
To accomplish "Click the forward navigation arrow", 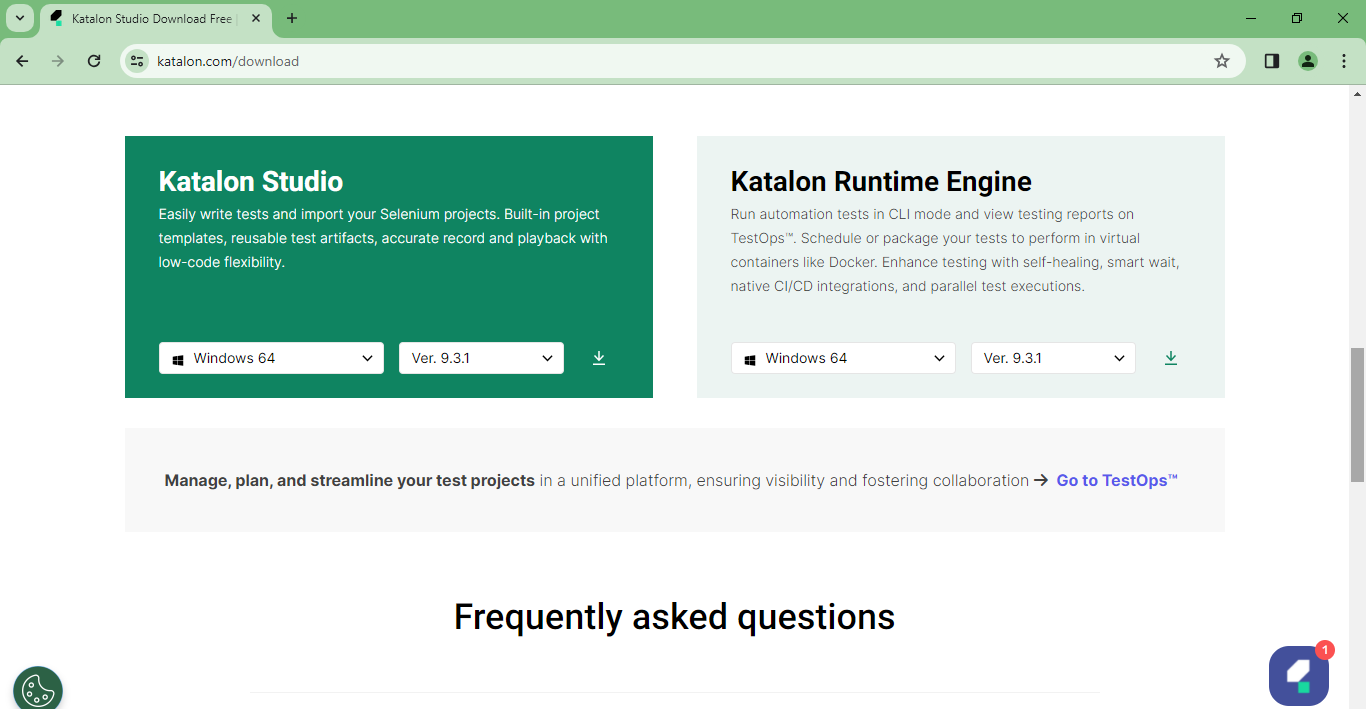I will (x=58, y=61).
